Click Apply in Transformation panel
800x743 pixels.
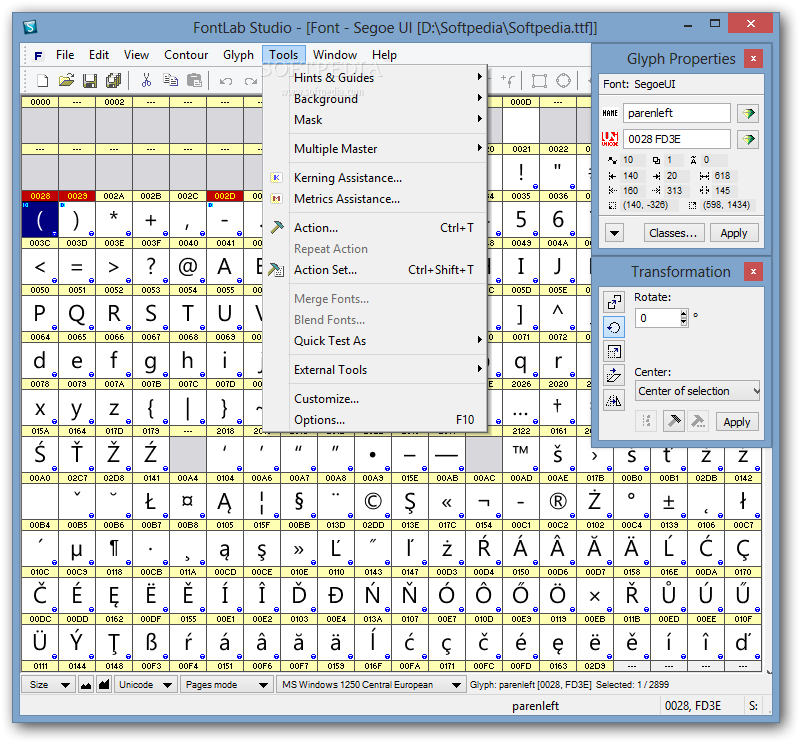(x=737, y=422)
